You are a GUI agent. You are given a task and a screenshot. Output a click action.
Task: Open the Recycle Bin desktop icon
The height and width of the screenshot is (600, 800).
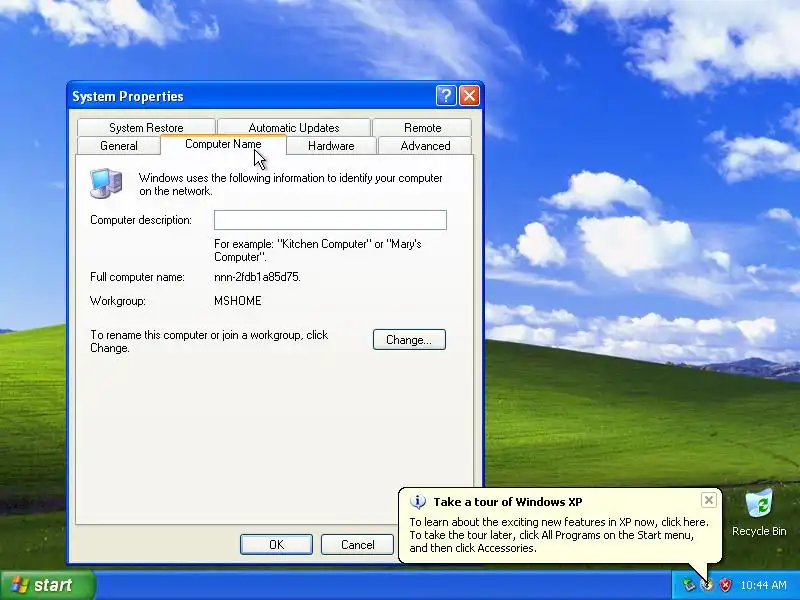tap(759, 513)
